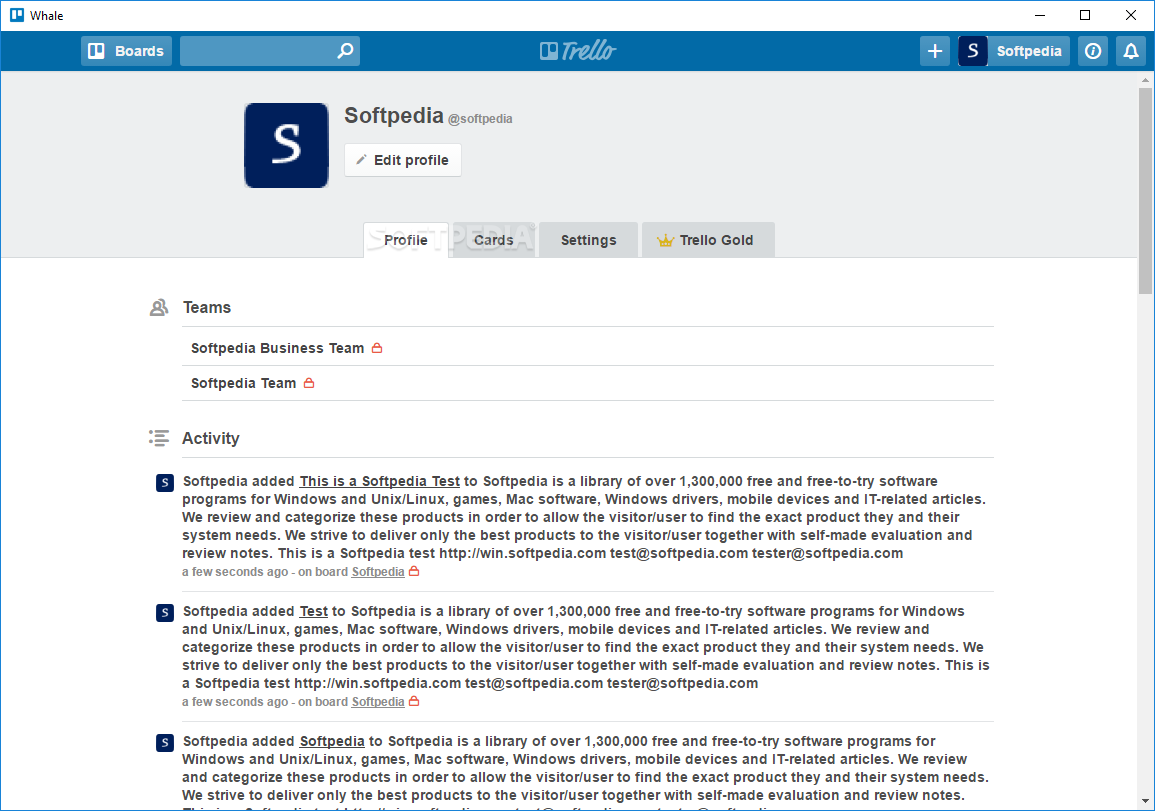The height and width of the screenshot is (811, 1155).
Task: Open Softpedia board link under second activity
Action: [x=378, y=702]
